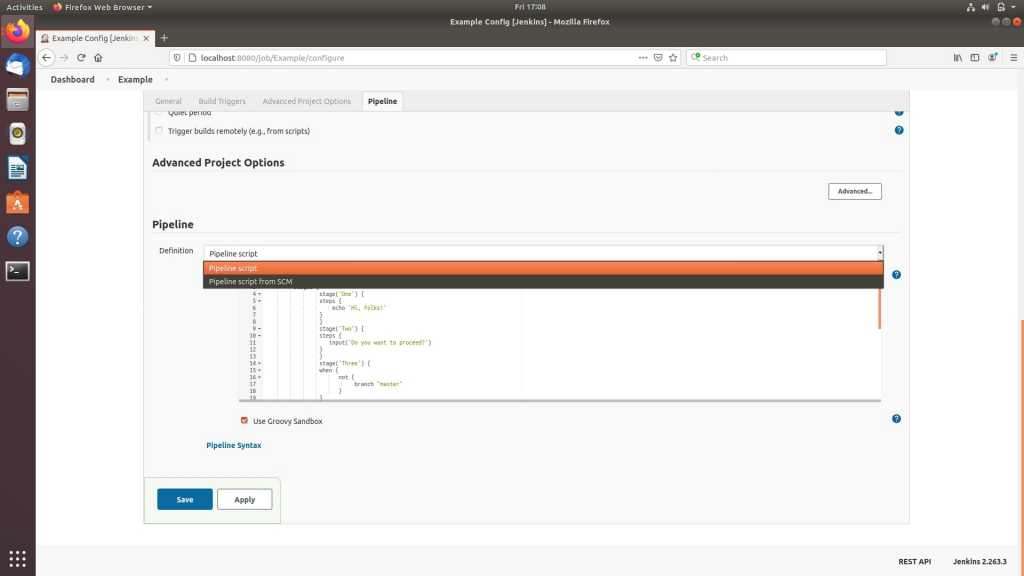This screenshot has width=1024, height=576.
Task: Click help icon next to Groovy Sandbox
Action: (896, 419)
